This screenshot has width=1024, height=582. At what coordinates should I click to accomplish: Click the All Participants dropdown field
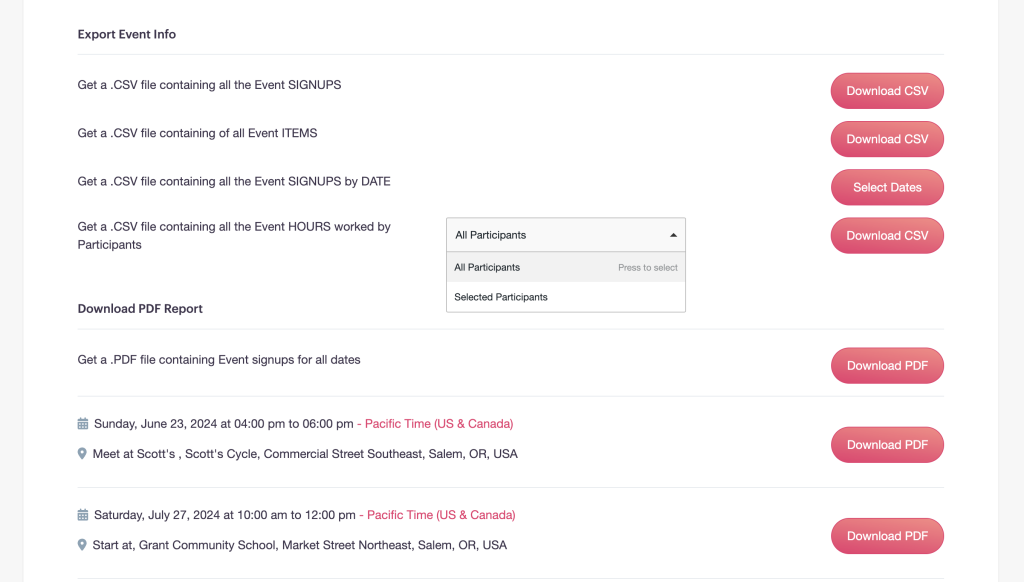(555, 235)
